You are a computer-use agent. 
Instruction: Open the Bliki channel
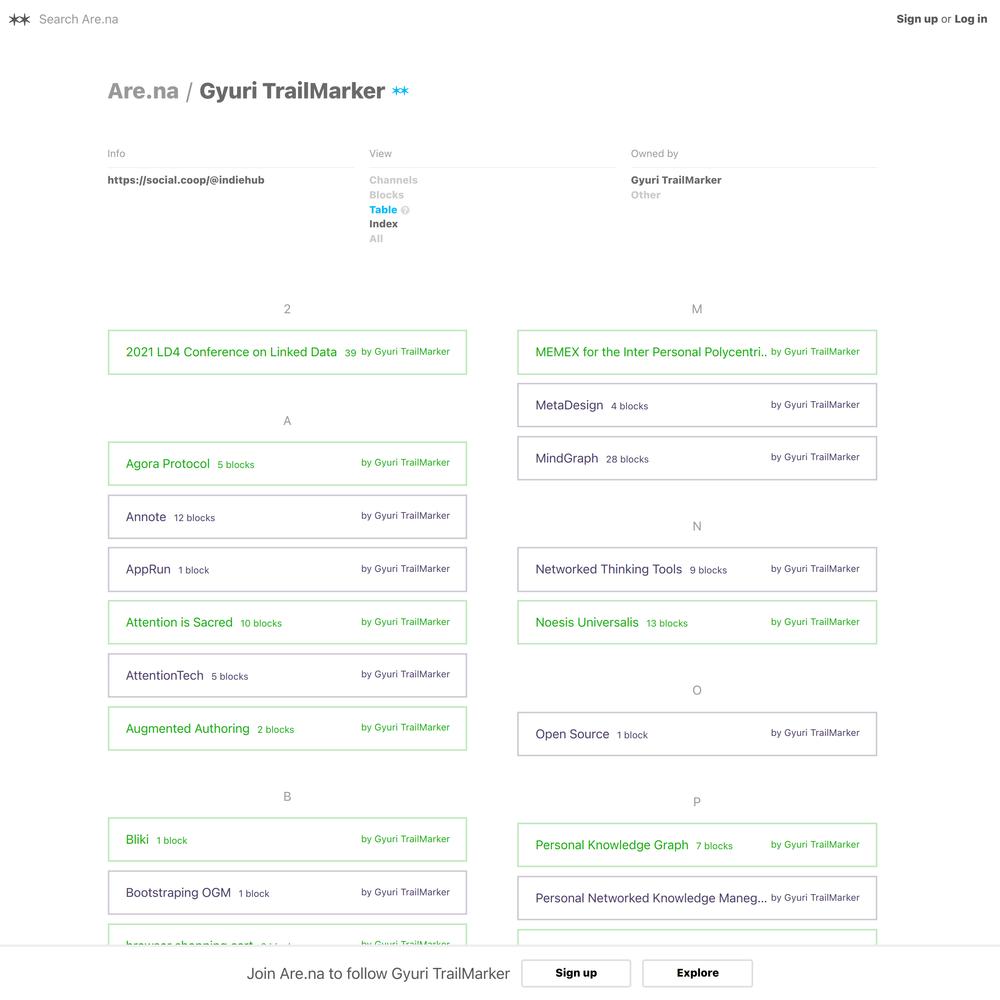point(287,839)
